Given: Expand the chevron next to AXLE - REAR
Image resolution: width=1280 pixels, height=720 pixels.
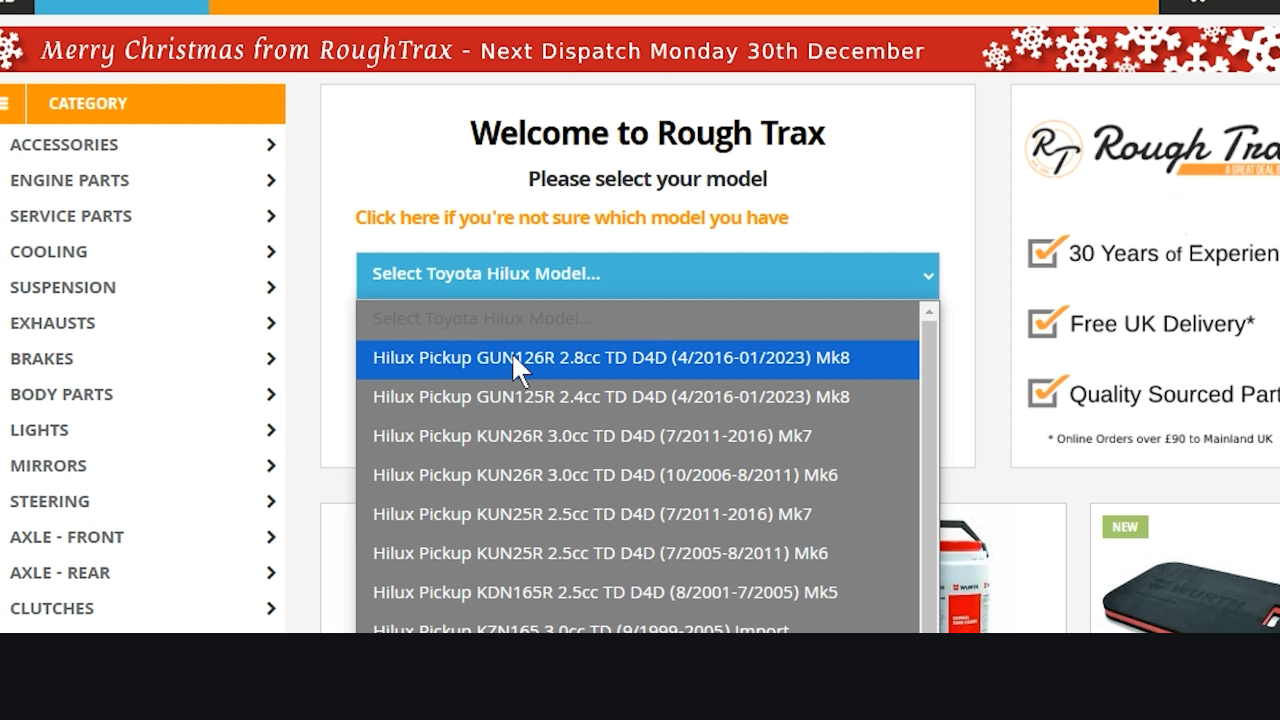Looking at the screenshot, I should pyautogui.click(x=271, y=572).
